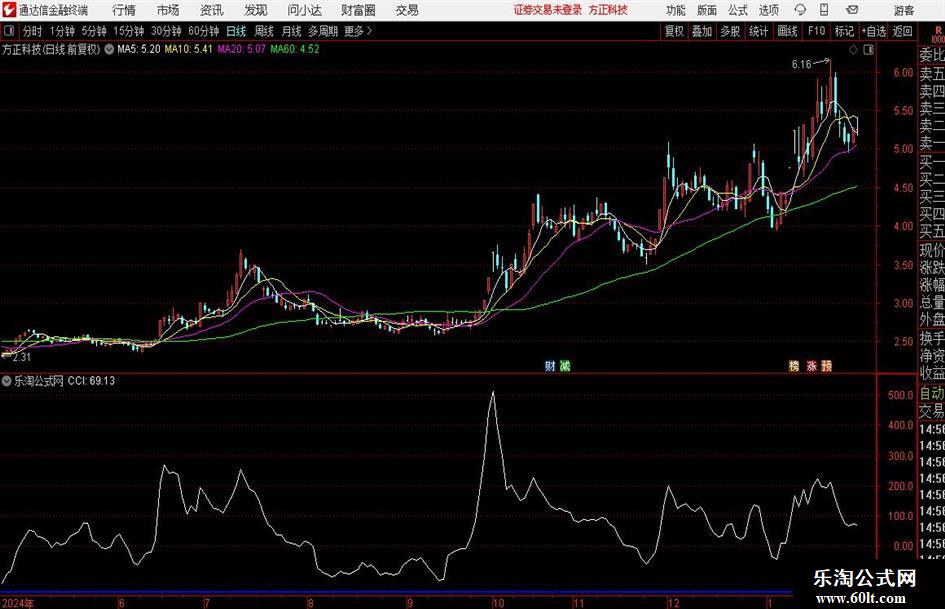945x609 pixels.
Task: Open the 功能 menu
Action: point(676,10)
